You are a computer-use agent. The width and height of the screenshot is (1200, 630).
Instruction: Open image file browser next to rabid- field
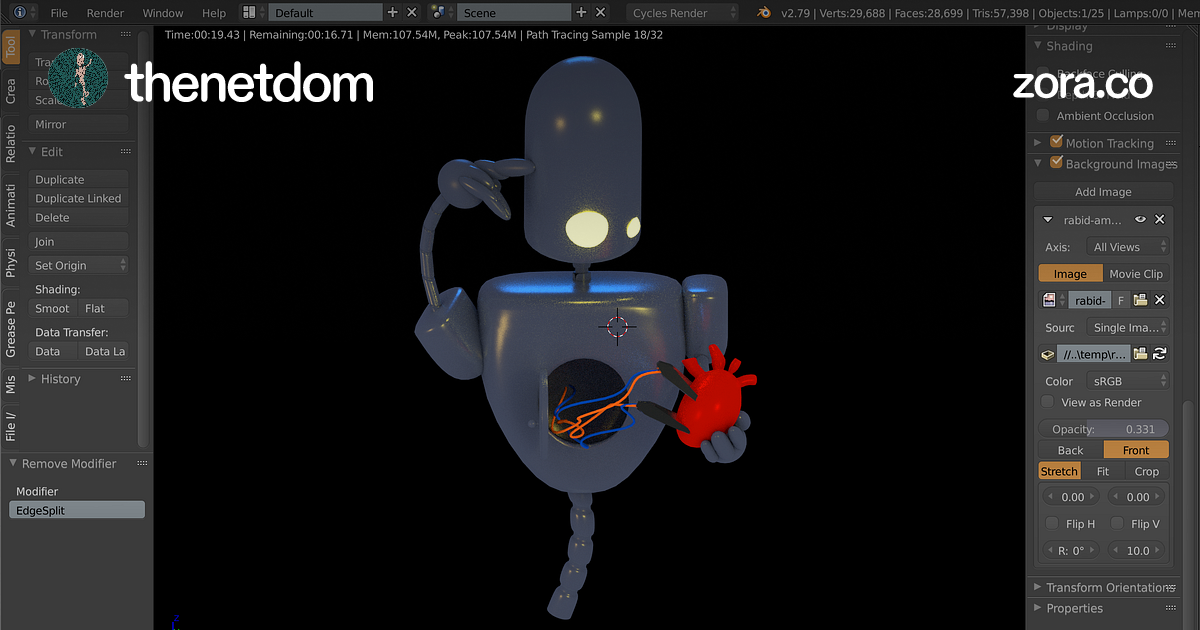1140,300
